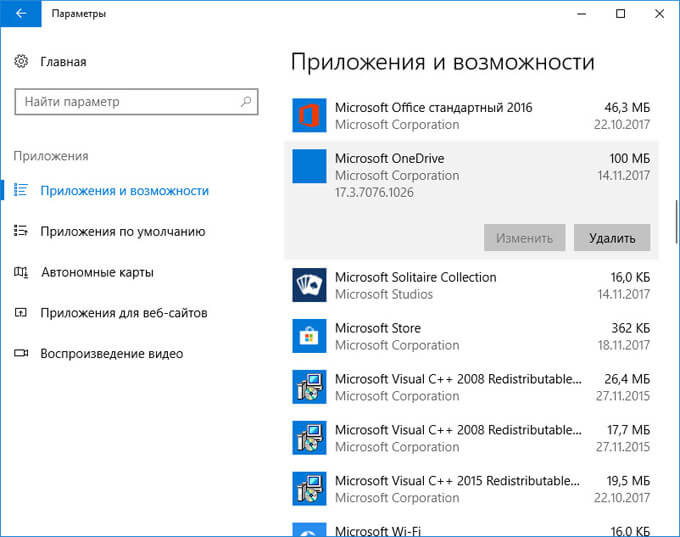Viewport: 680px width, 537px height.
Task: Click the back arrow in title bar
Action: 21,14
